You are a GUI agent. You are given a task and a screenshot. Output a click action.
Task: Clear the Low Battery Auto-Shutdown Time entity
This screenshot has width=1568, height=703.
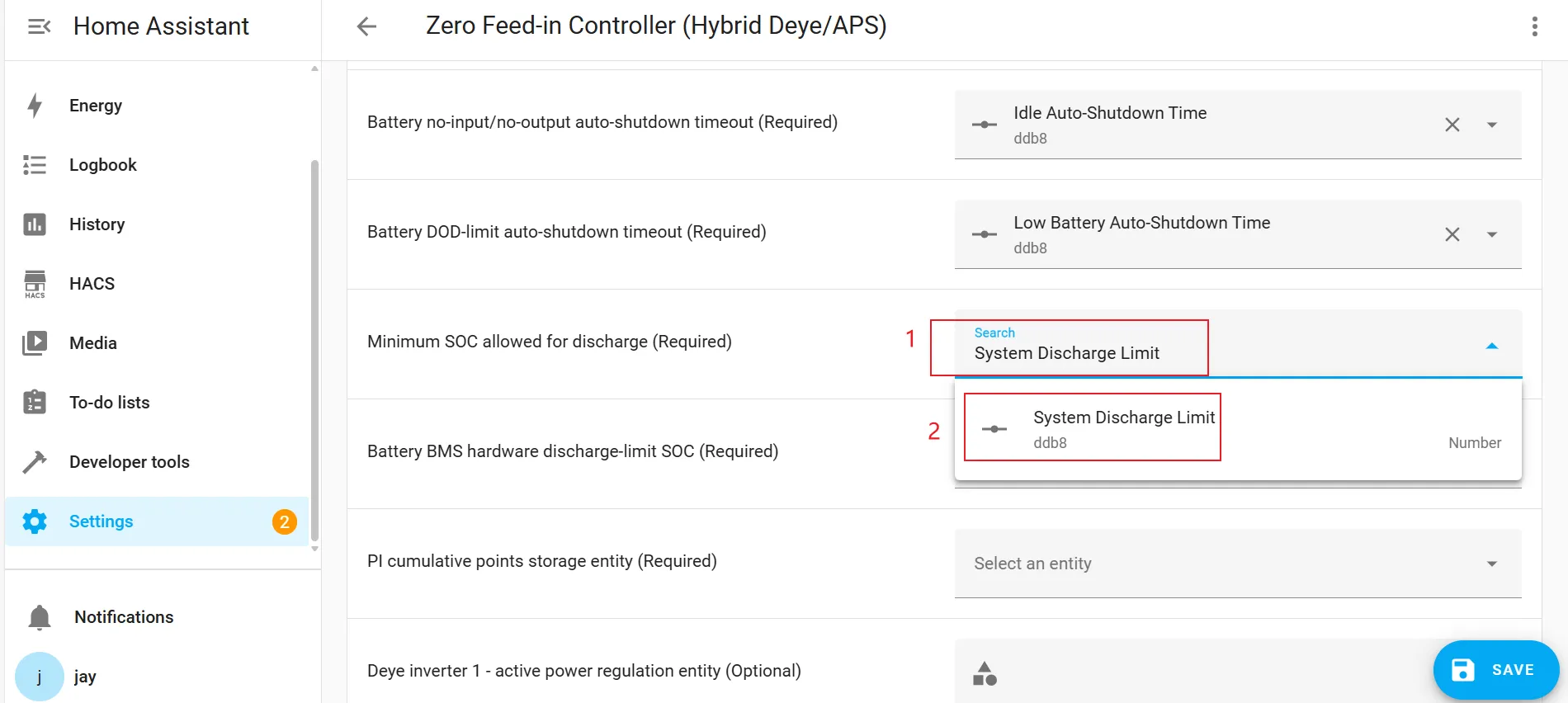click(x=1452, y=234)
